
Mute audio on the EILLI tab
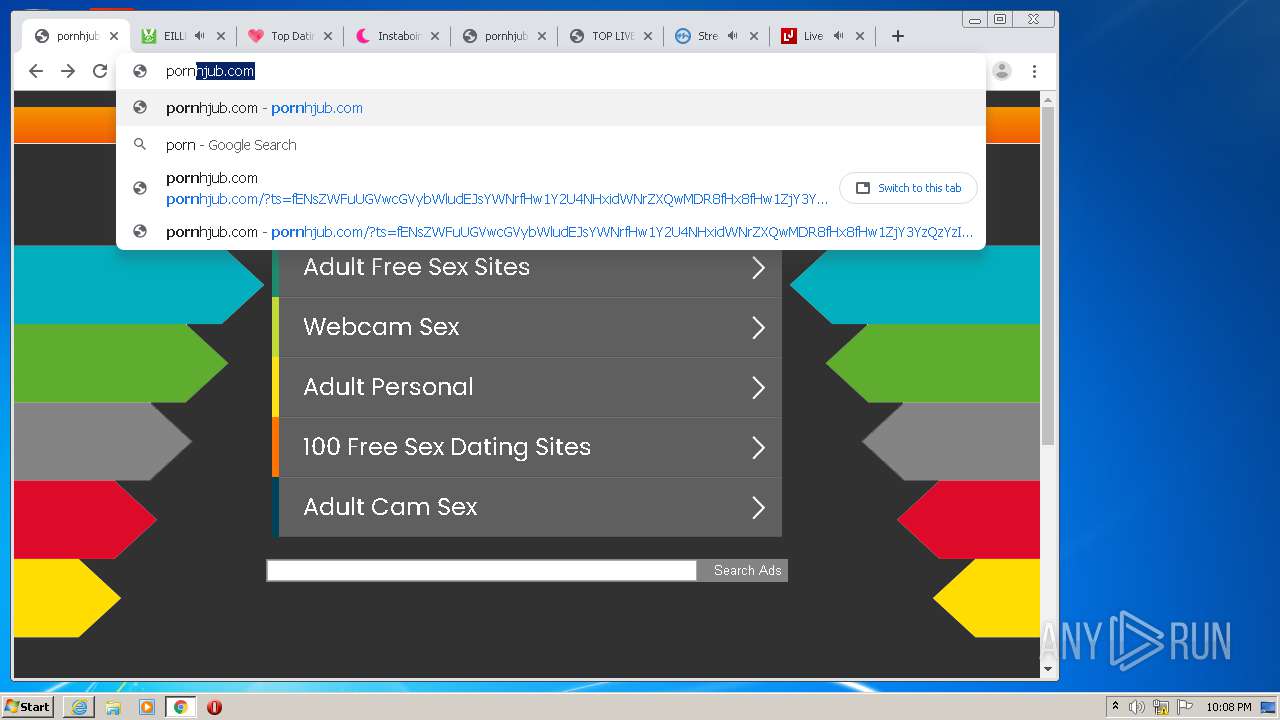pos(200,36)
